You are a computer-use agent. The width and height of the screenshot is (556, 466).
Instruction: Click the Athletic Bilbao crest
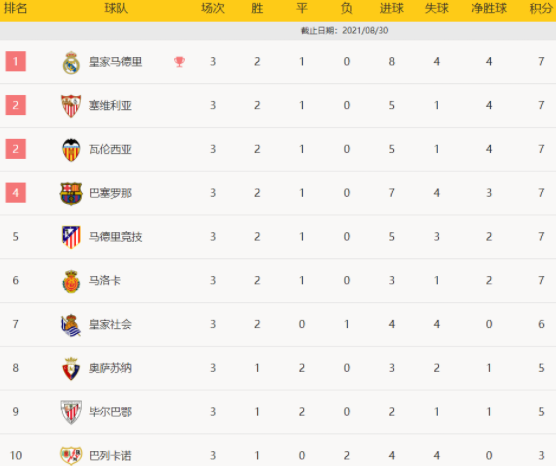71,412
